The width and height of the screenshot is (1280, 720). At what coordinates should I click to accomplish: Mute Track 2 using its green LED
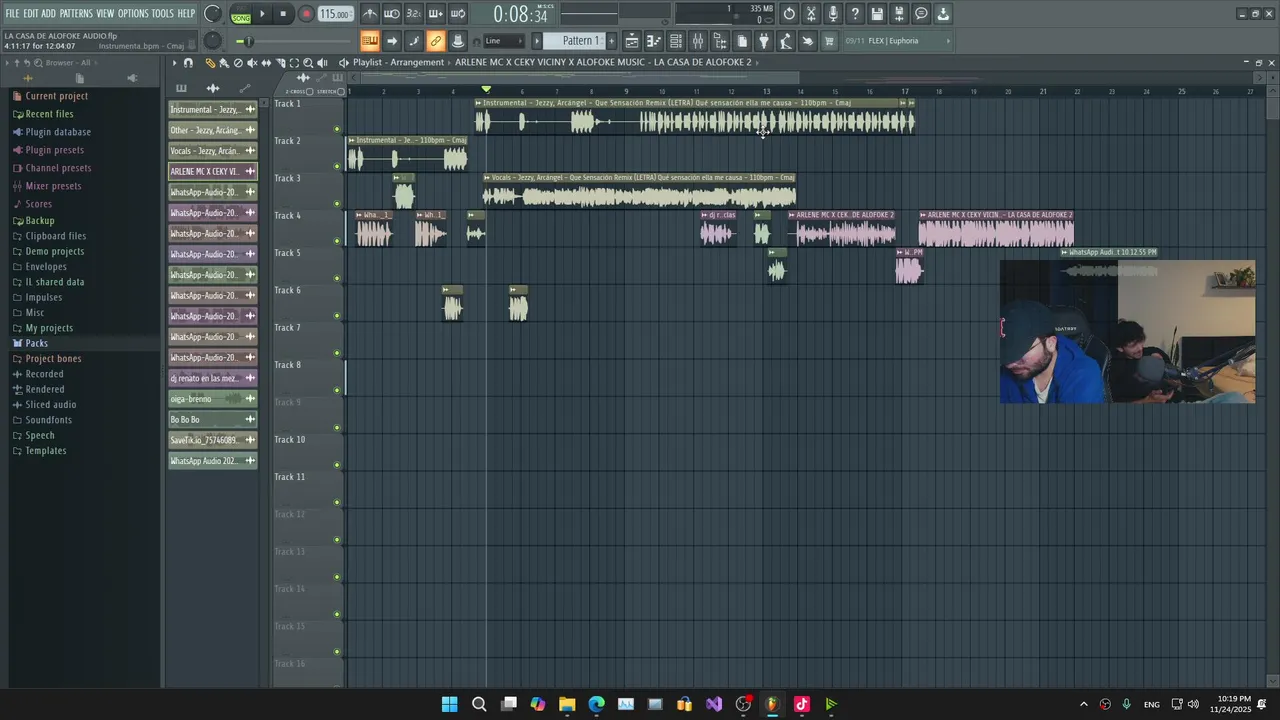337,166
